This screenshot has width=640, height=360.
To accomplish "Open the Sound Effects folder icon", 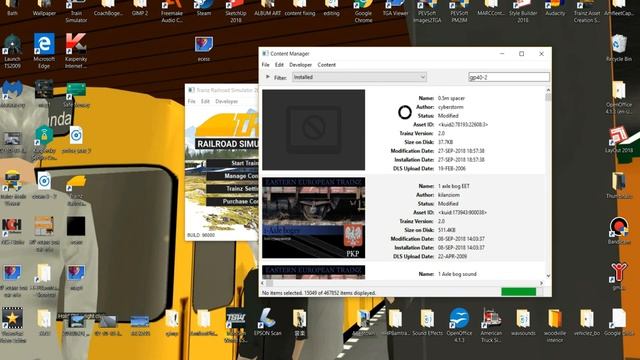I will click(x=427, y=322).
